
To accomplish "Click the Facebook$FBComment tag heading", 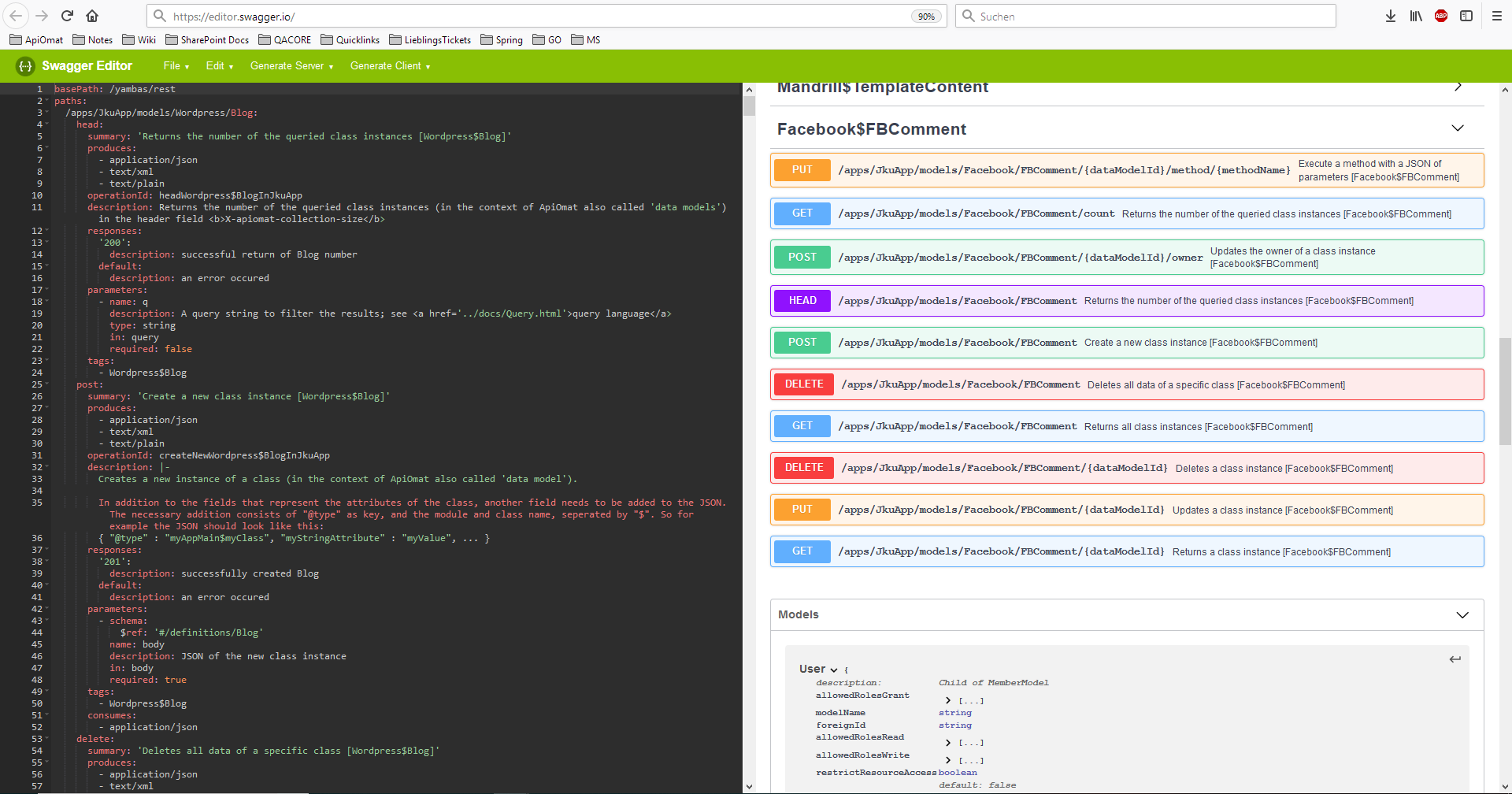I will click(872, 129).
